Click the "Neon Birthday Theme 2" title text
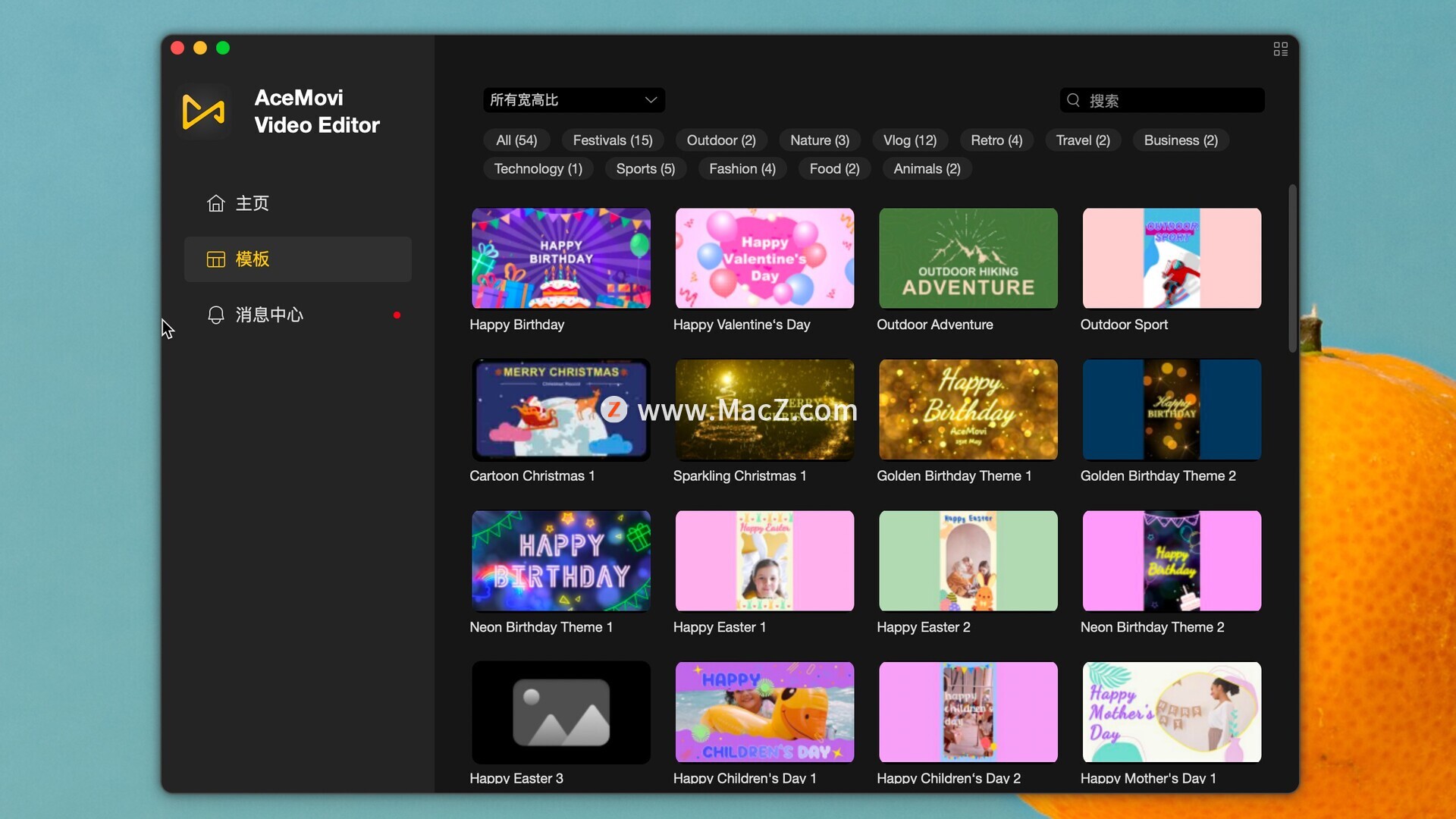The image size is (1456, 819). pyautogui.click(x=1152, y=627)
